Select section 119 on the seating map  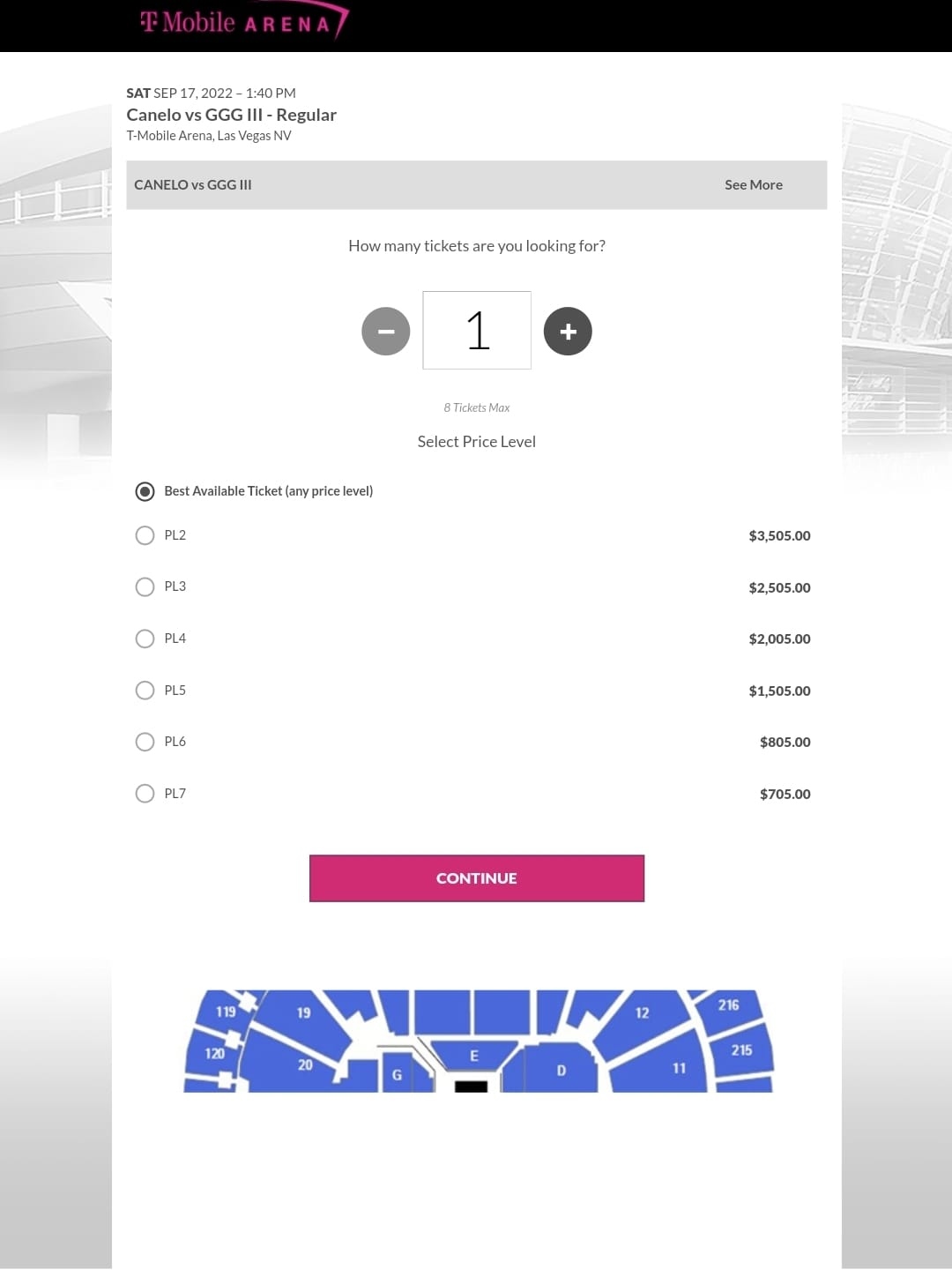[x=226, y=1012]
